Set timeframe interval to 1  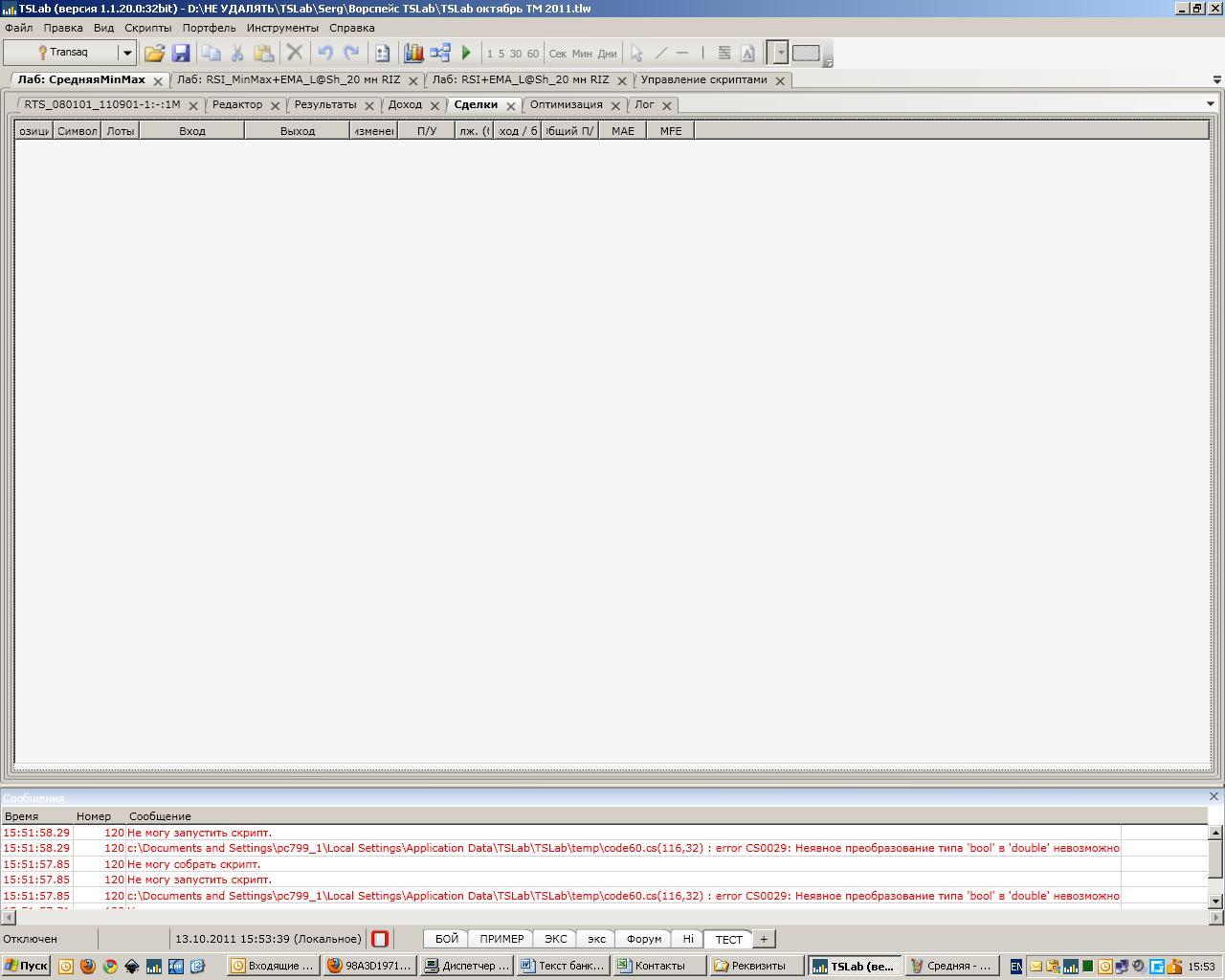click(x=490, y=54)
